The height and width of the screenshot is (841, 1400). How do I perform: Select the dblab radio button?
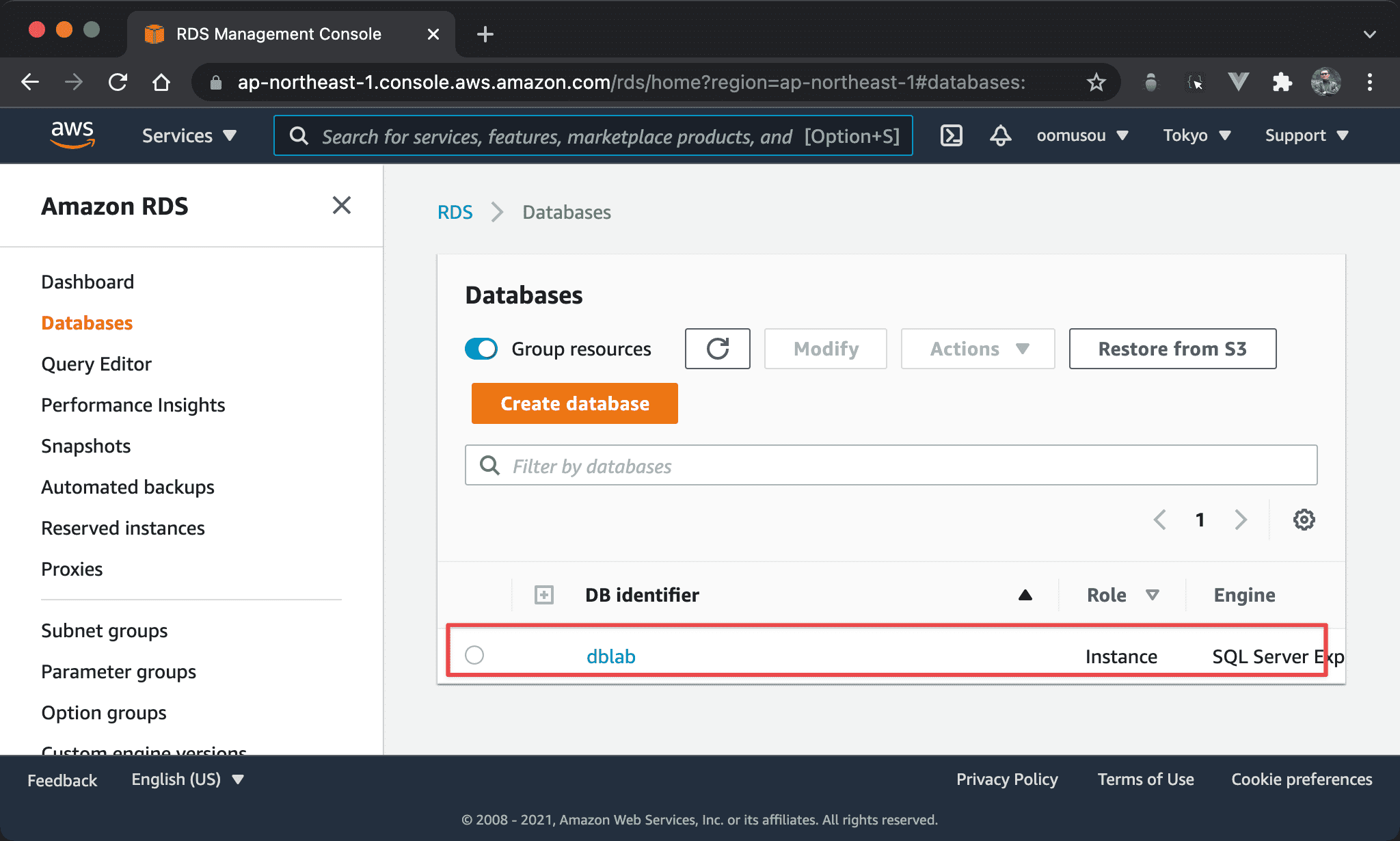474,655
